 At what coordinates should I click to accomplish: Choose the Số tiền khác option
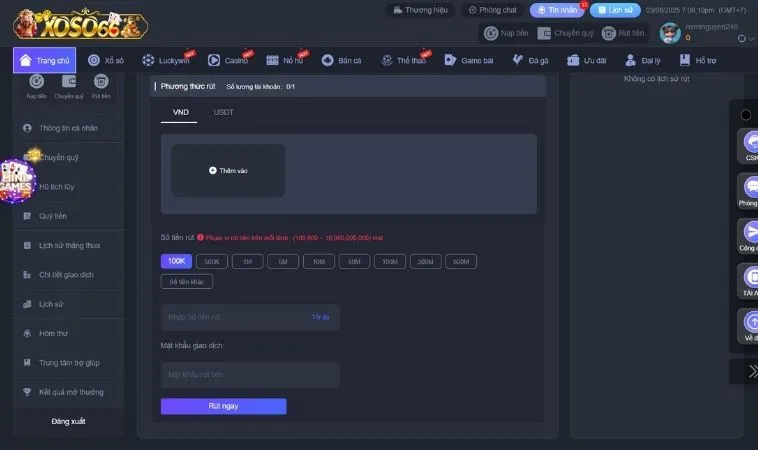tap(187, 282)
